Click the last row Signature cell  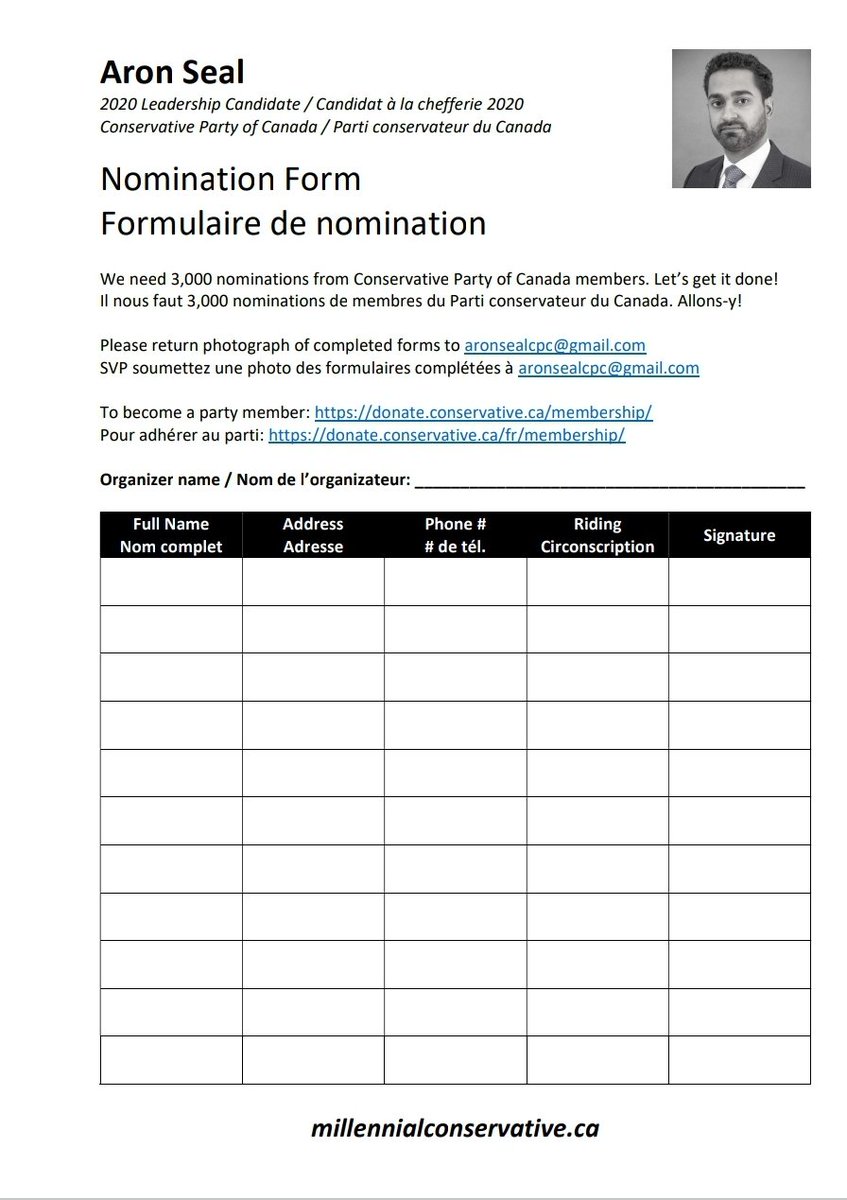pyautogui.click(x=739, y=1061)
